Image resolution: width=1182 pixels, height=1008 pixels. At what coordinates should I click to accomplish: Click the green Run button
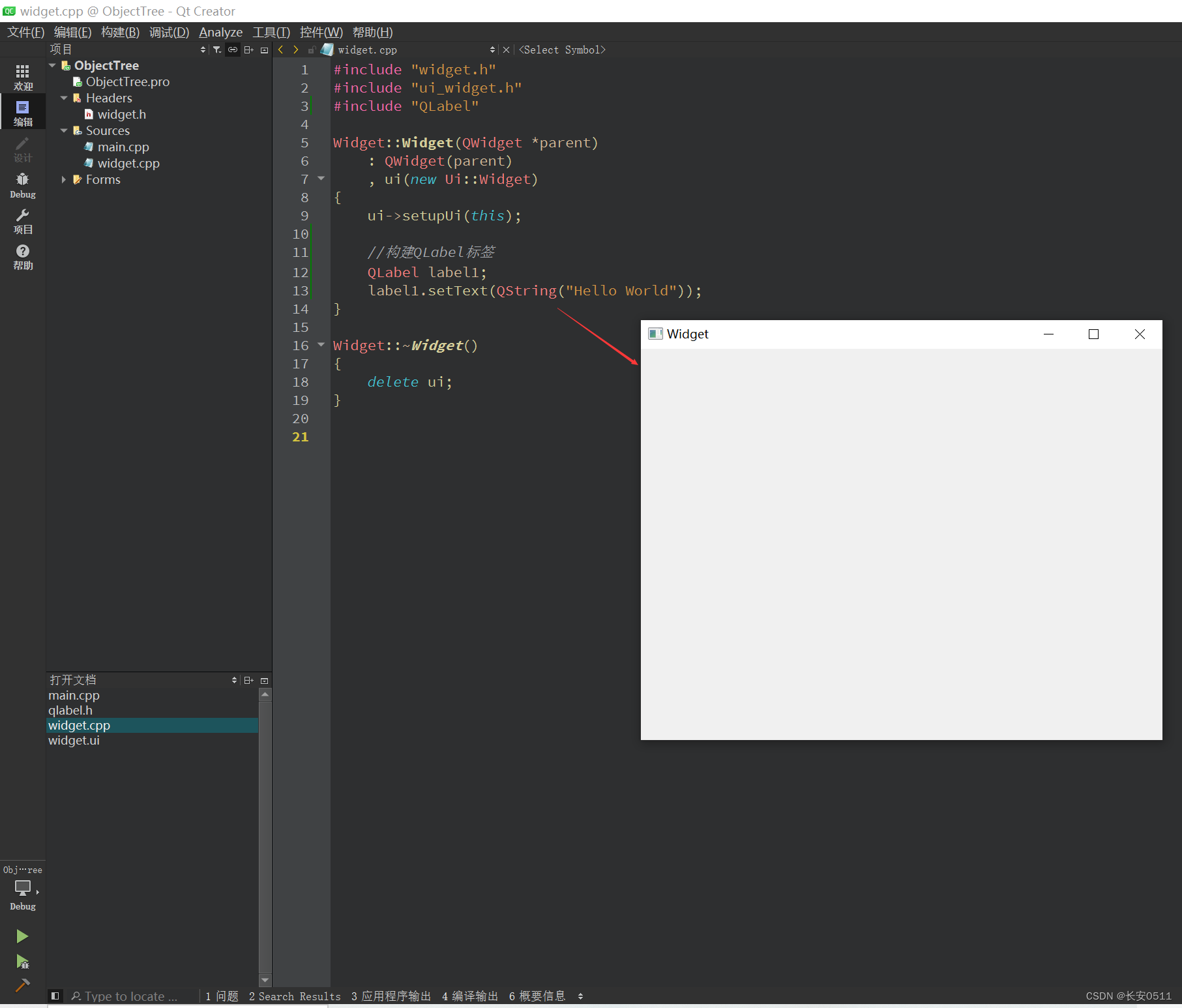coord(22,936)
